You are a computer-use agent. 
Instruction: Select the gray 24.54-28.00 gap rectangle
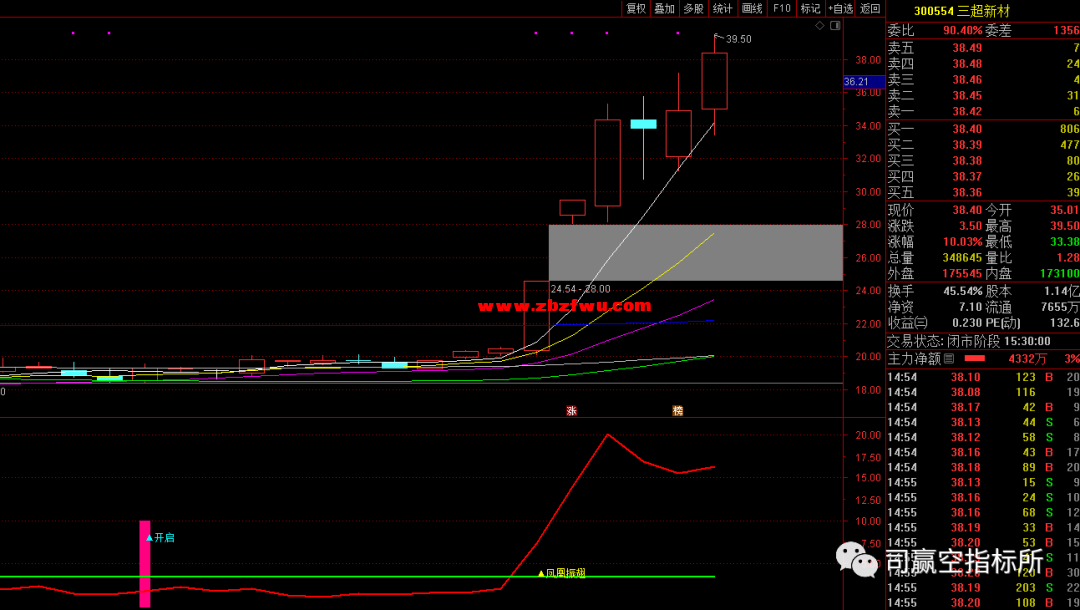(x=695, y=252)
